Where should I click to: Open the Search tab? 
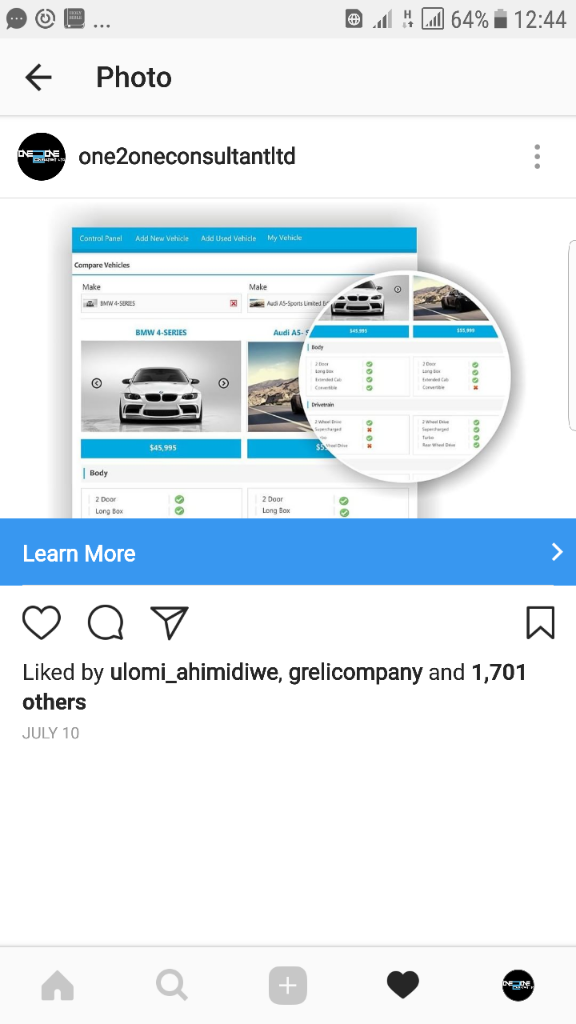click(172, 985)
